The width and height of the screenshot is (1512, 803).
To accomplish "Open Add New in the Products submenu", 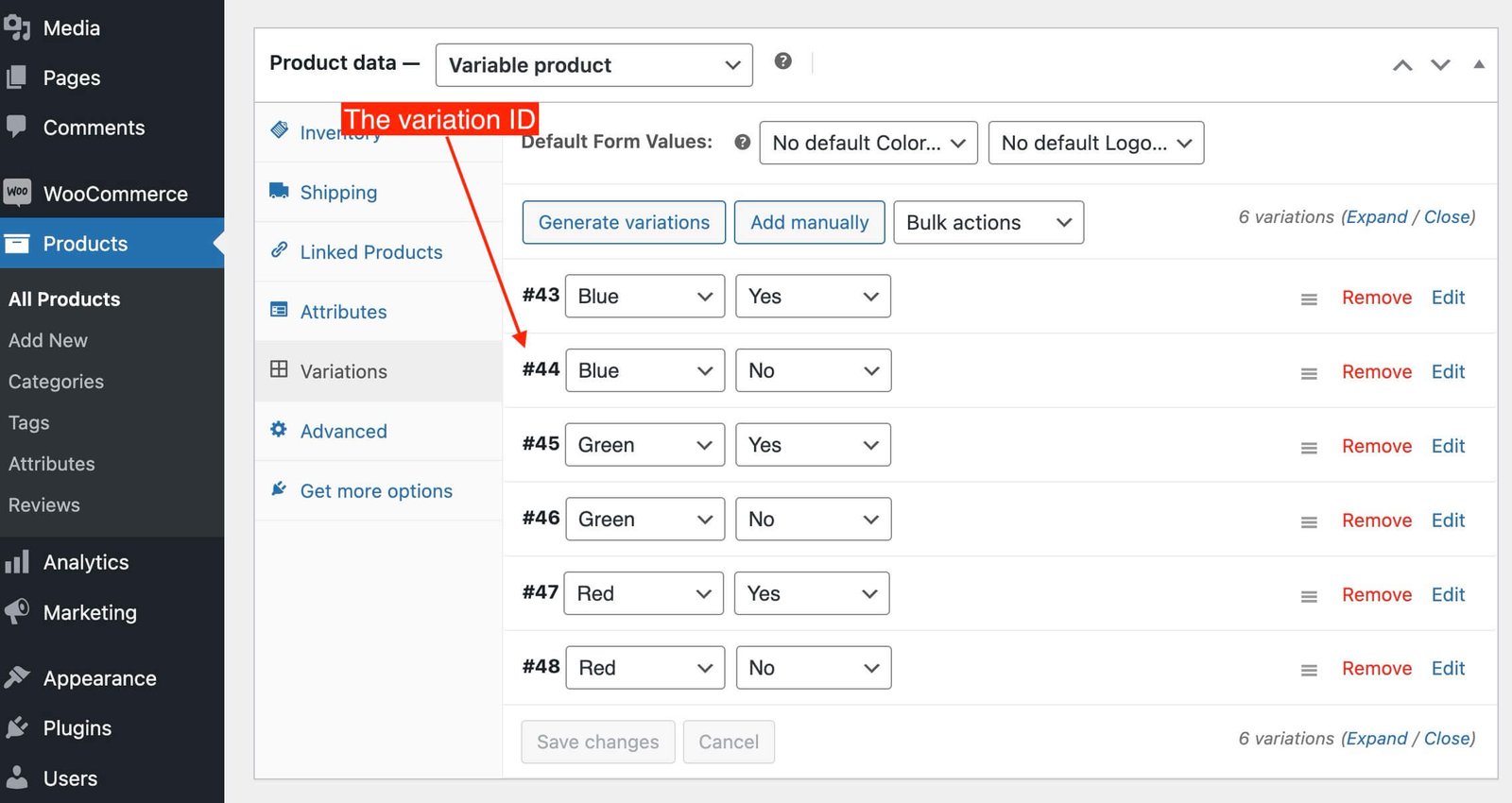I will [x=48, y=340].
